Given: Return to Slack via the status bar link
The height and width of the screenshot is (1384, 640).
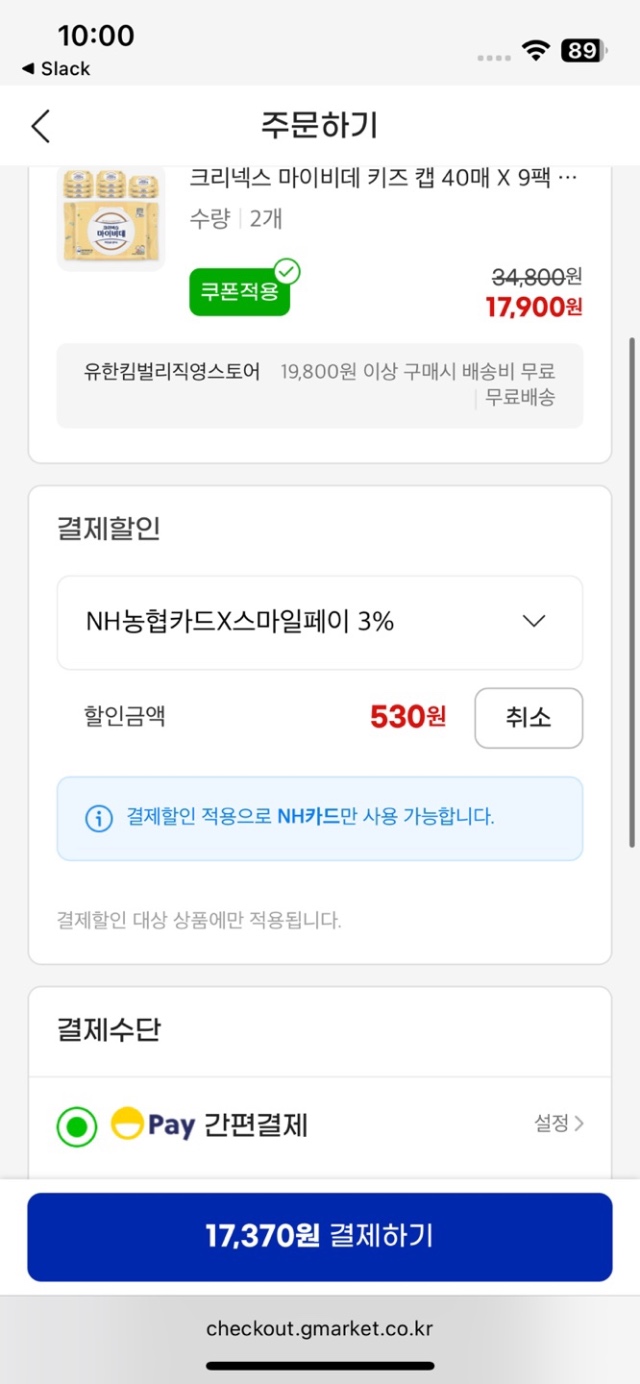Looking at the screenshot, I should pyautogui.click(x=56, y=69).
